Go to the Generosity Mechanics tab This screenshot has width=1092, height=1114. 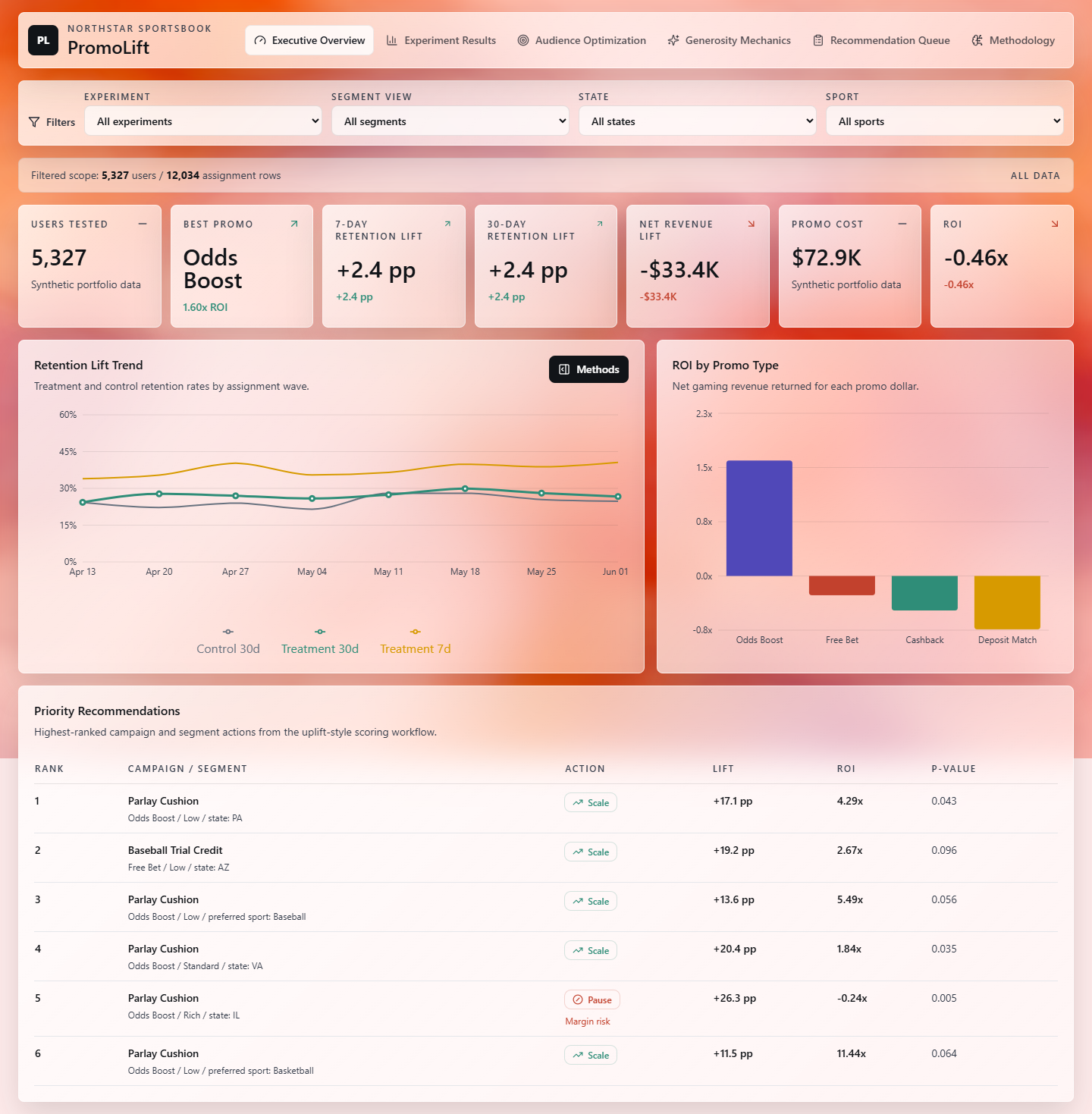[729, 40]
